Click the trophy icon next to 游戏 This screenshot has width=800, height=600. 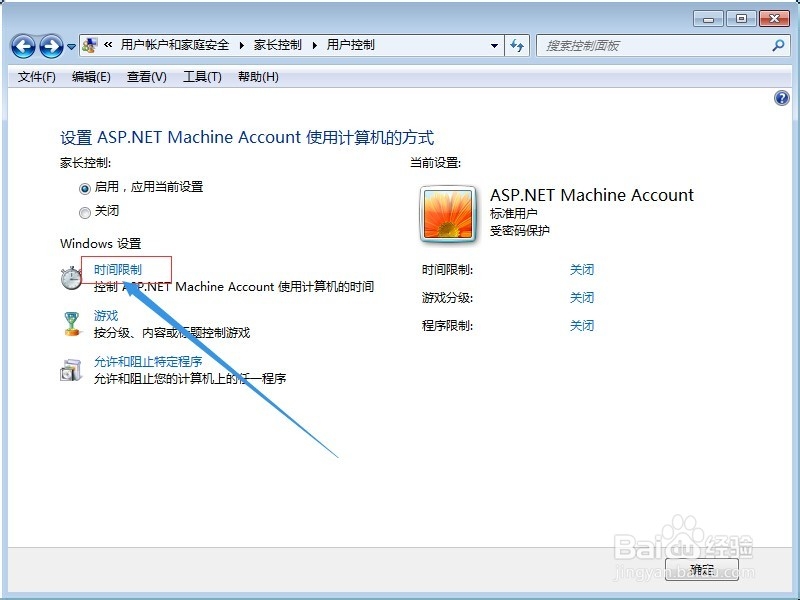(71, 323)
